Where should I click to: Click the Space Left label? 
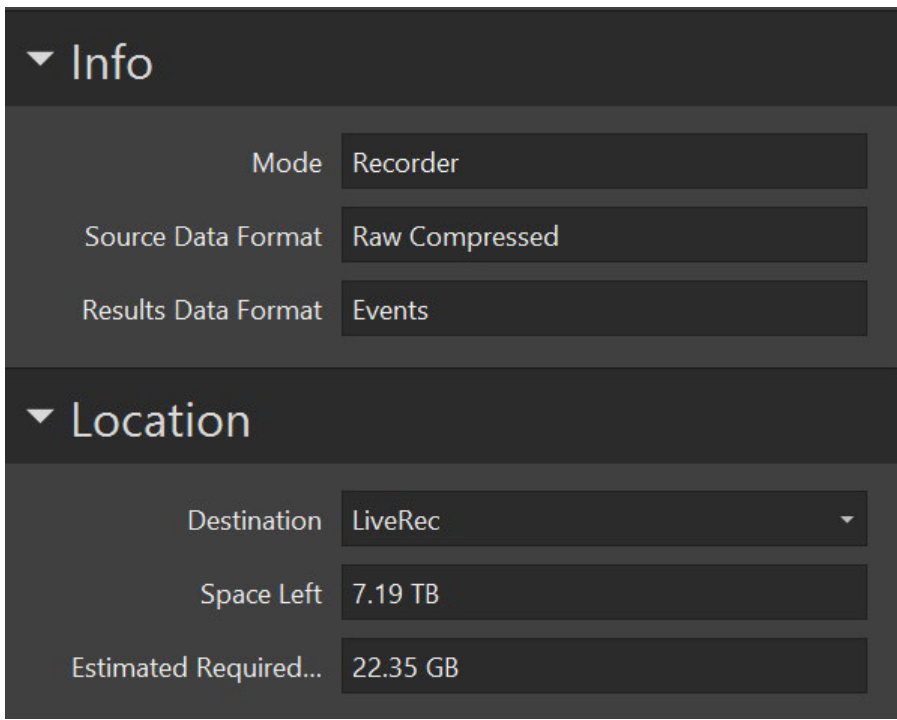[x=261, y=594]
